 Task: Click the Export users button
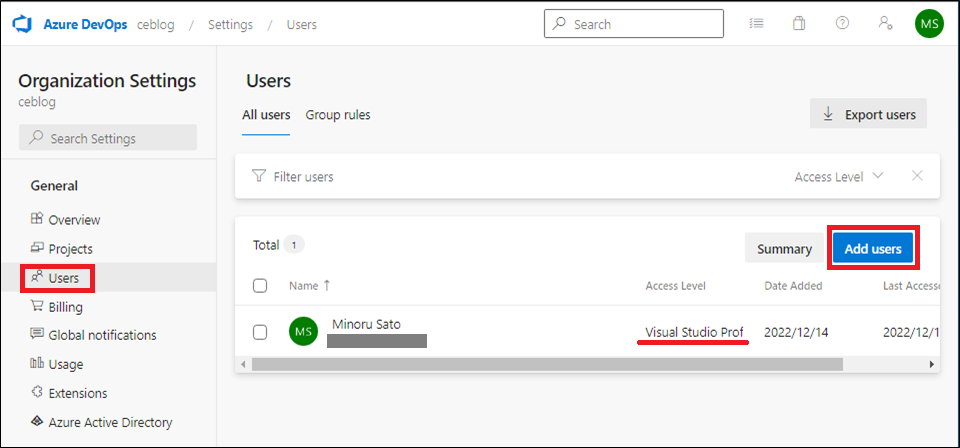(x=868, y=114)
